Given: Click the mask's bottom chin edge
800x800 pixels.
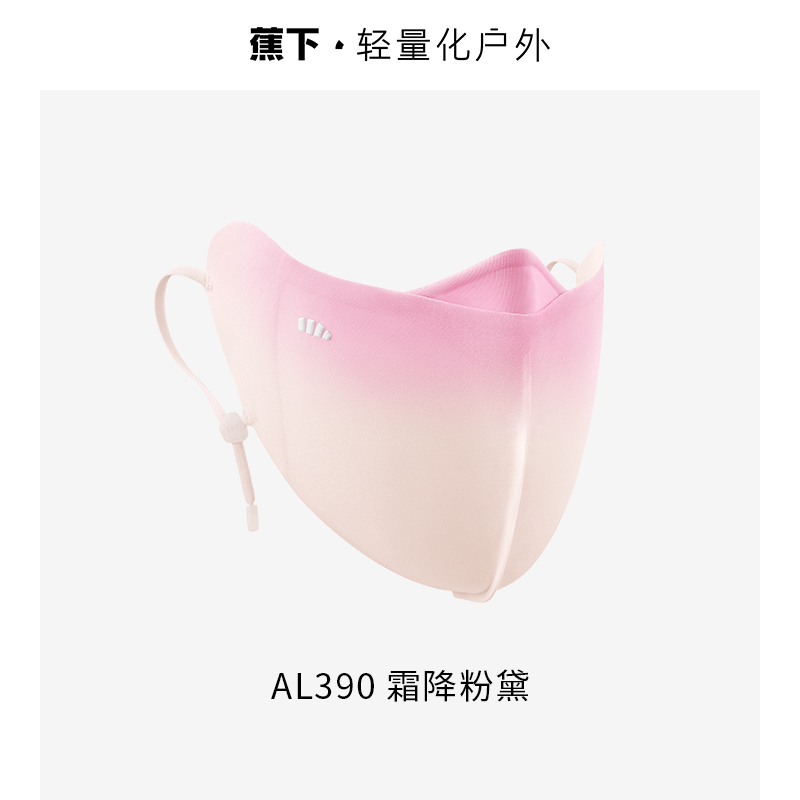Looking at the screenshot, I should (x=473, y=596).
